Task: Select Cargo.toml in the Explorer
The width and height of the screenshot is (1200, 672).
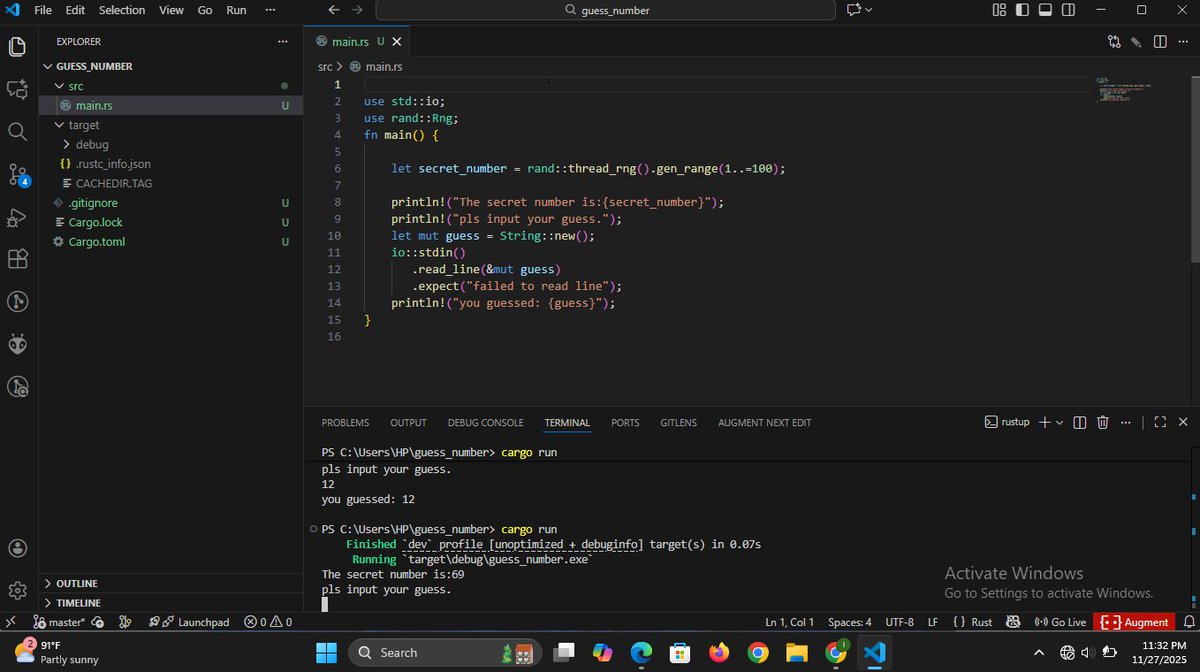Action: click(97, 241)
